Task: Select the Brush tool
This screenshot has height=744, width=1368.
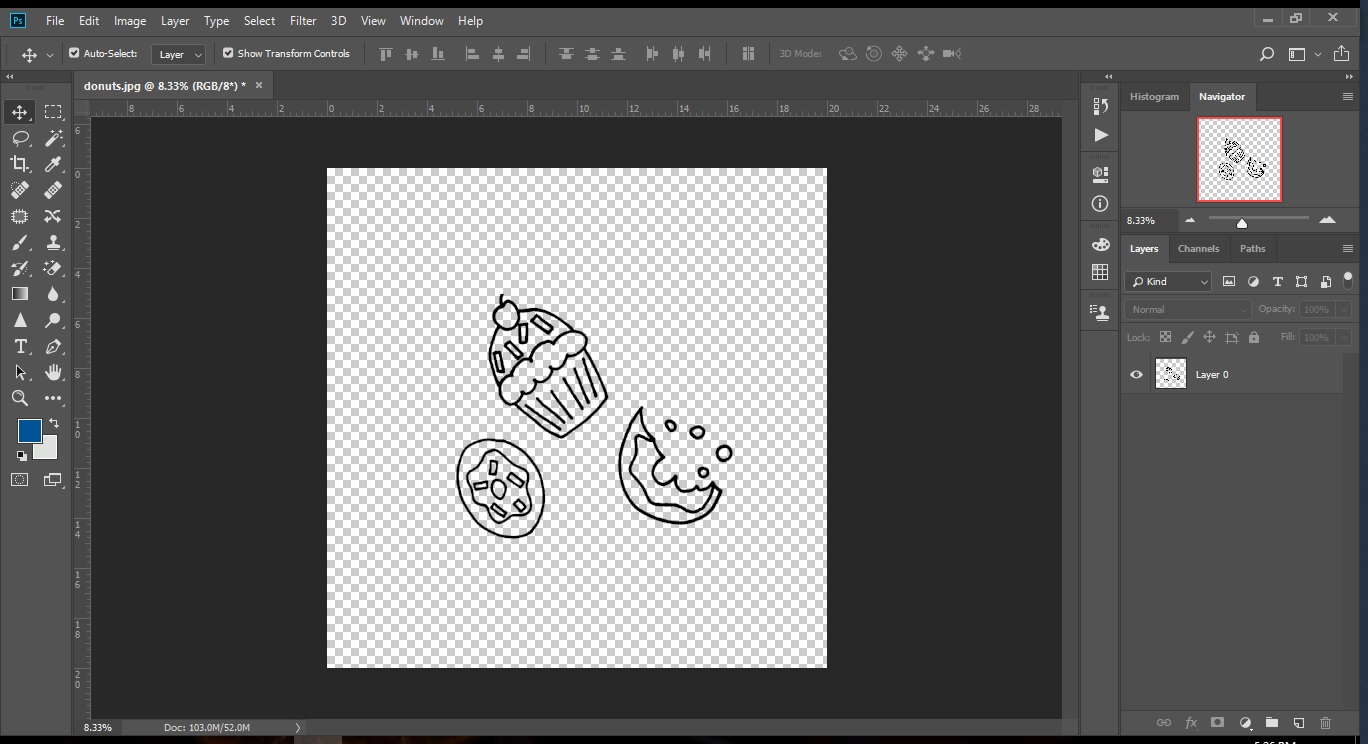Action: (x=20, y=242)
